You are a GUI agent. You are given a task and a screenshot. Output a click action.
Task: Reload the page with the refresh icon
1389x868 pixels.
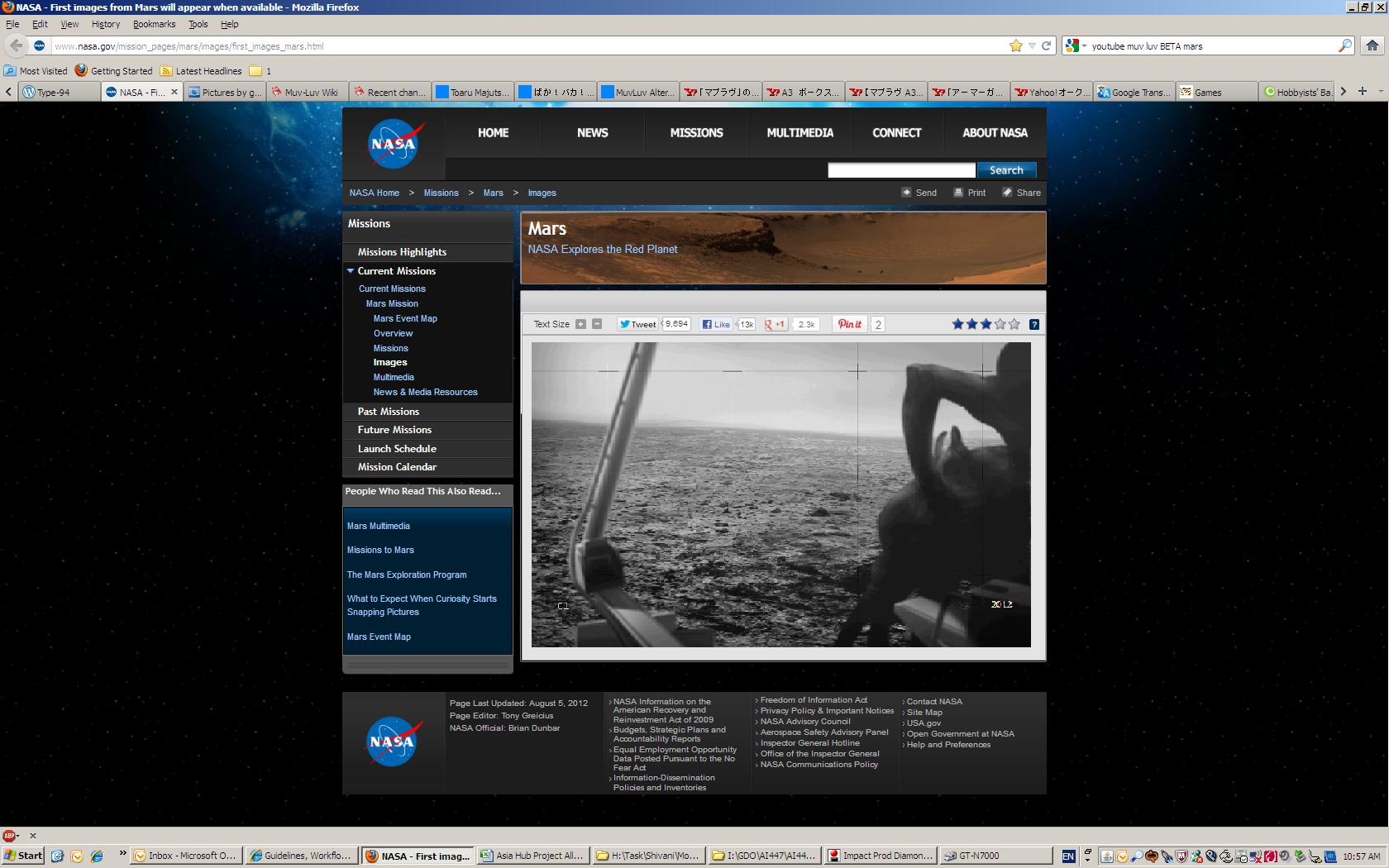coord(1046,45)
